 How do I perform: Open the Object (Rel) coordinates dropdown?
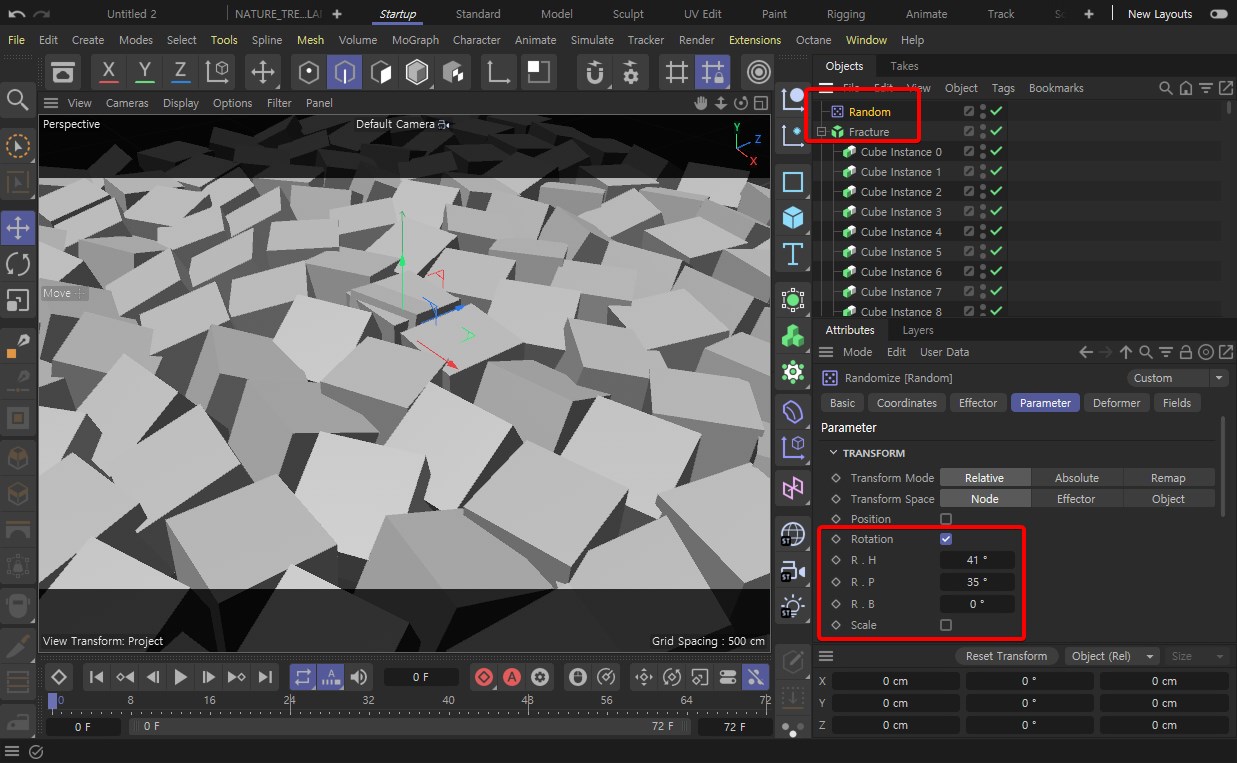click(x=1112, y=655)
